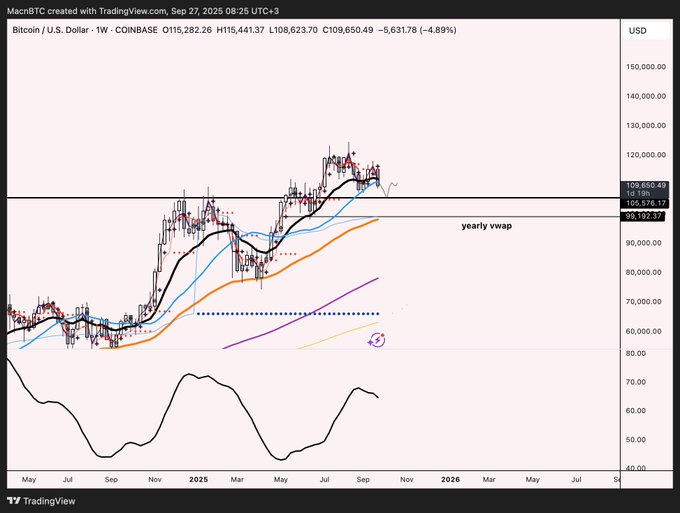This screenshot has height=513, width=680.
Task: Click the TradingView logo at bottom left
Action: point(42,501)
